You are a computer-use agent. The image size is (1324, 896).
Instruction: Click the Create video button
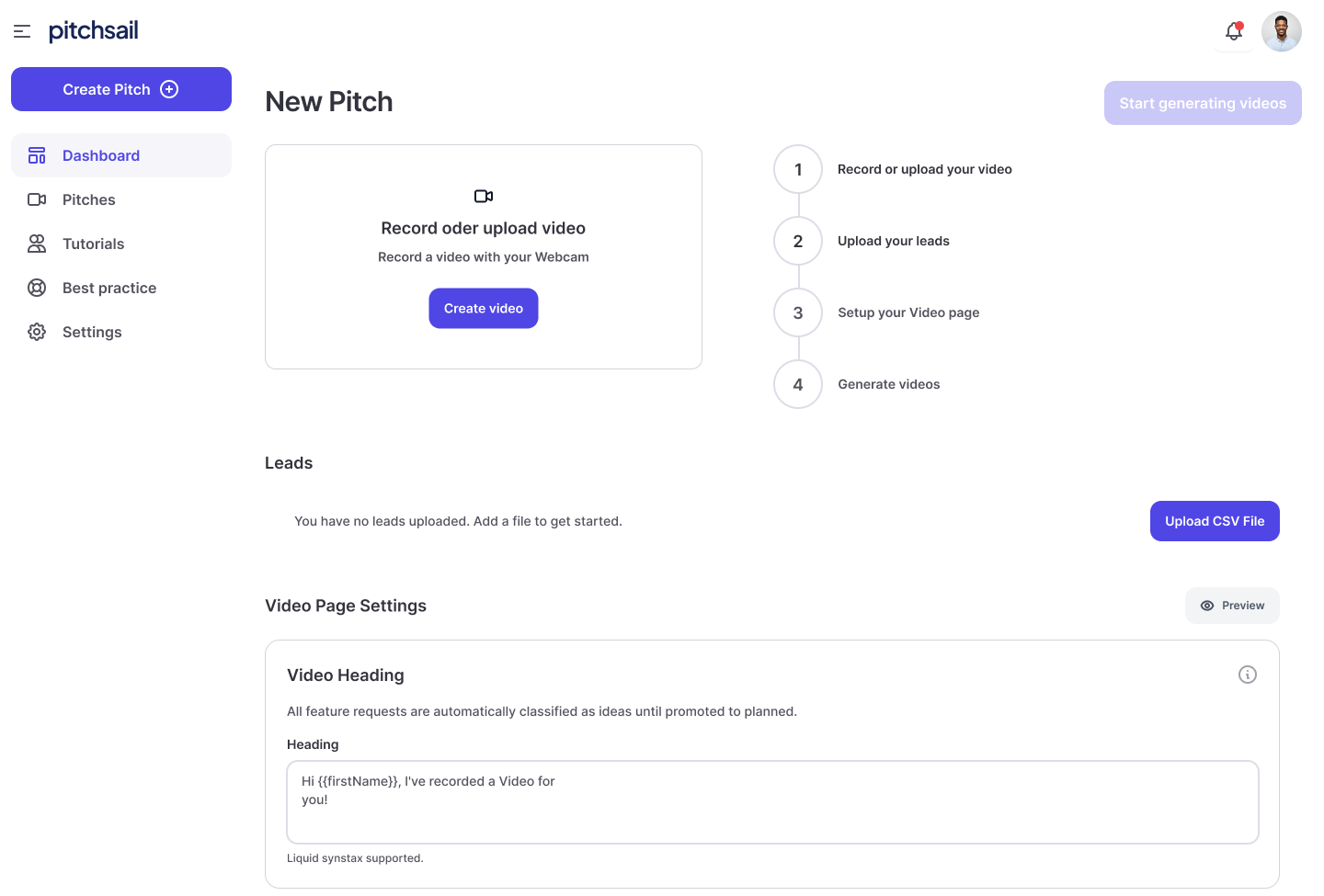484,309
